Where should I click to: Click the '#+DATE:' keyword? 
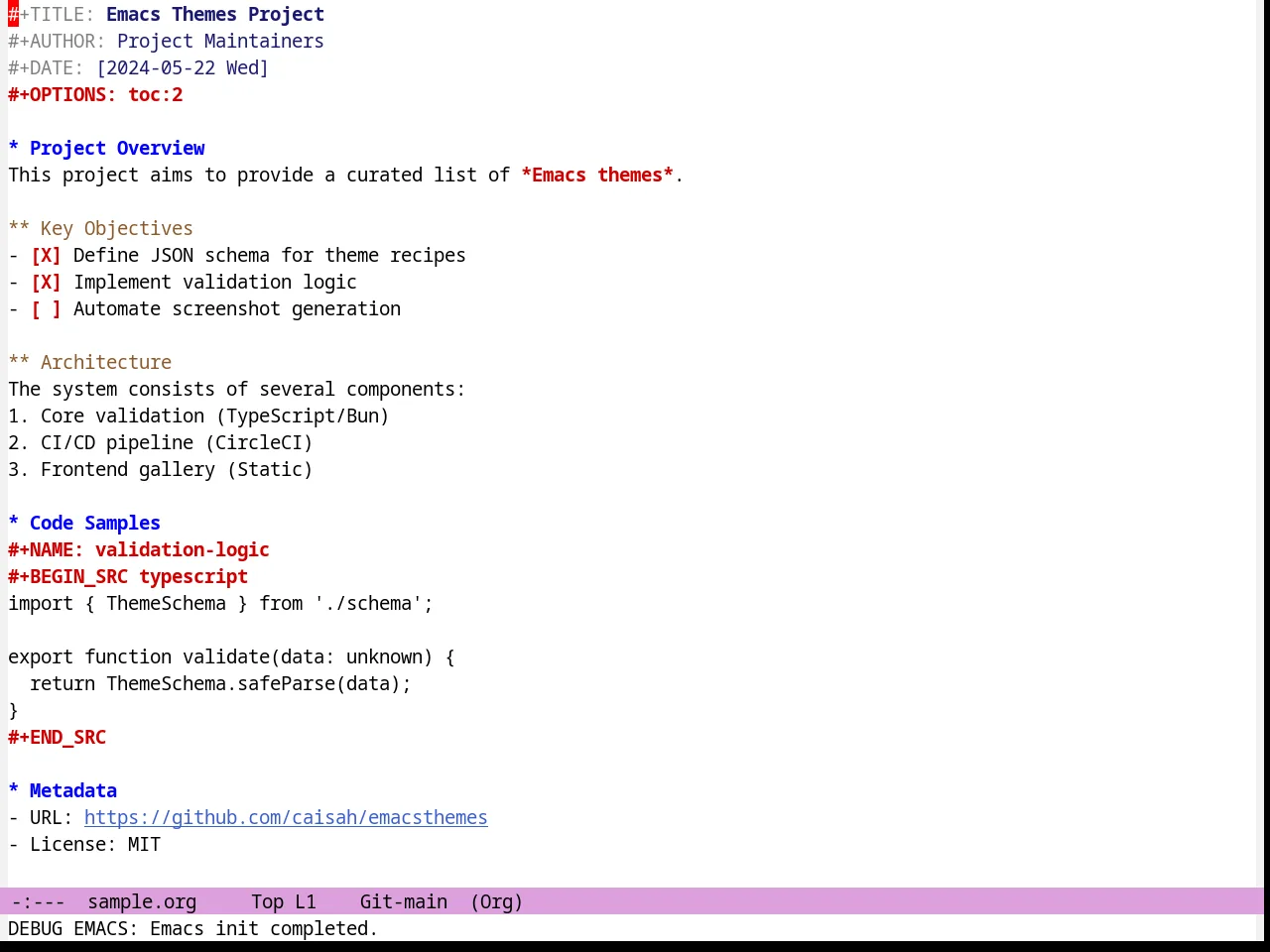46,68
